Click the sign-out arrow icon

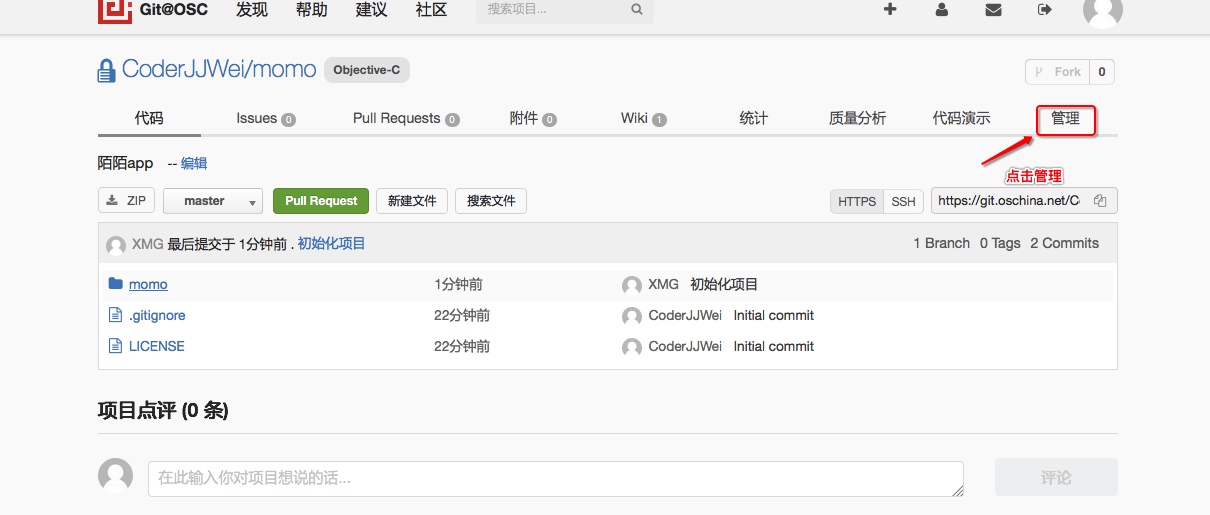pos(1045,10)
